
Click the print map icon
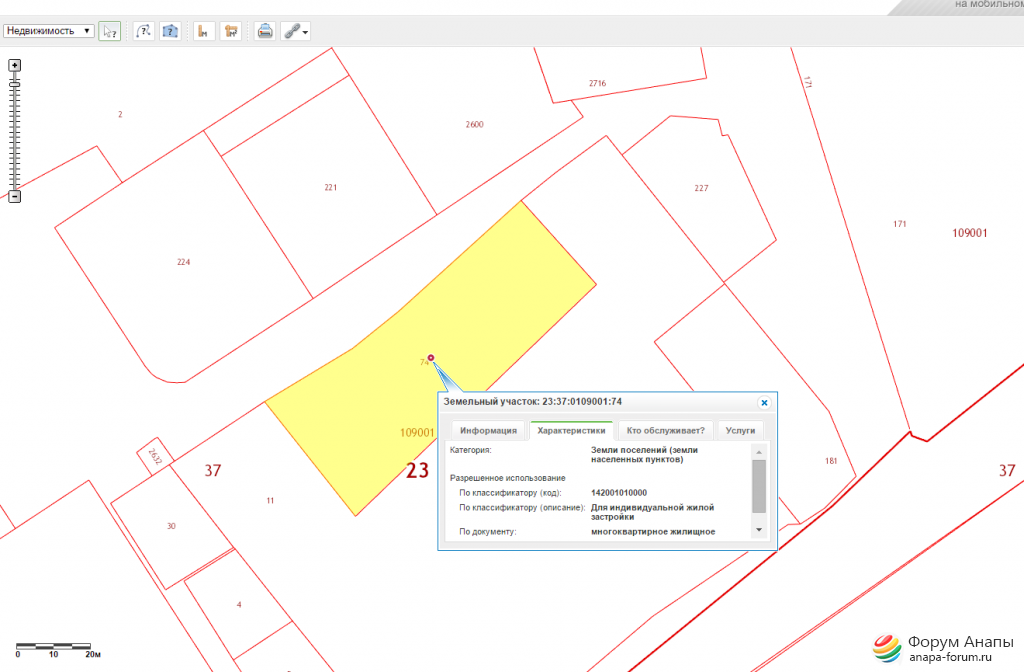[x=265, y=31]
